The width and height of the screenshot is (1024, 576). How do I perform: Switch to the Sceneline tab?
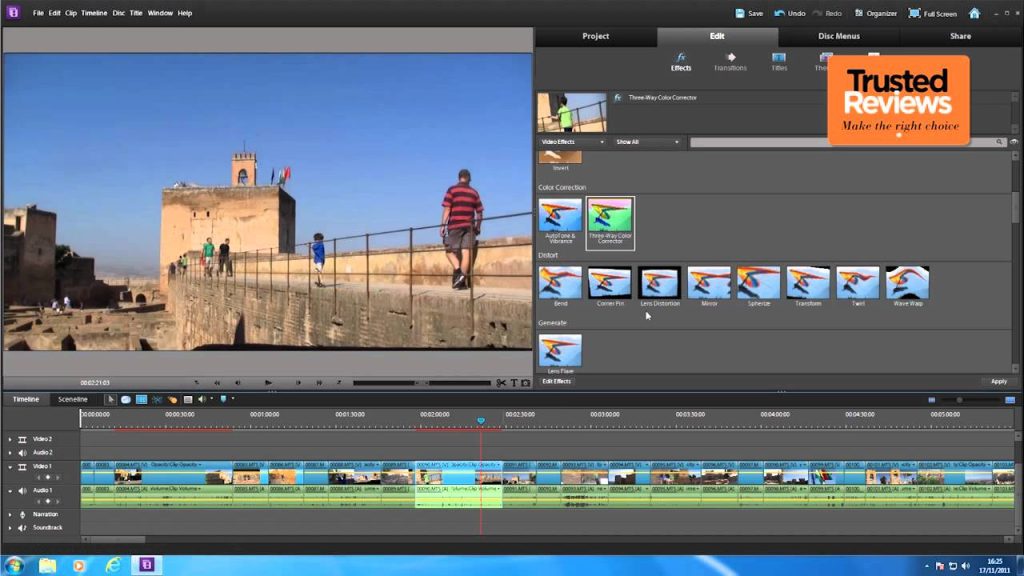point(72,398)
